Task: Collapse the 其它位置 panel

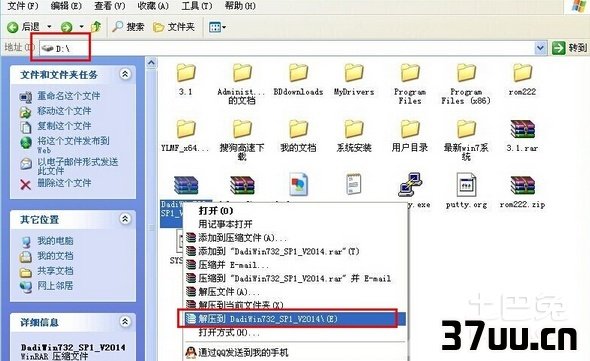Action: click(x=125, y=218)
